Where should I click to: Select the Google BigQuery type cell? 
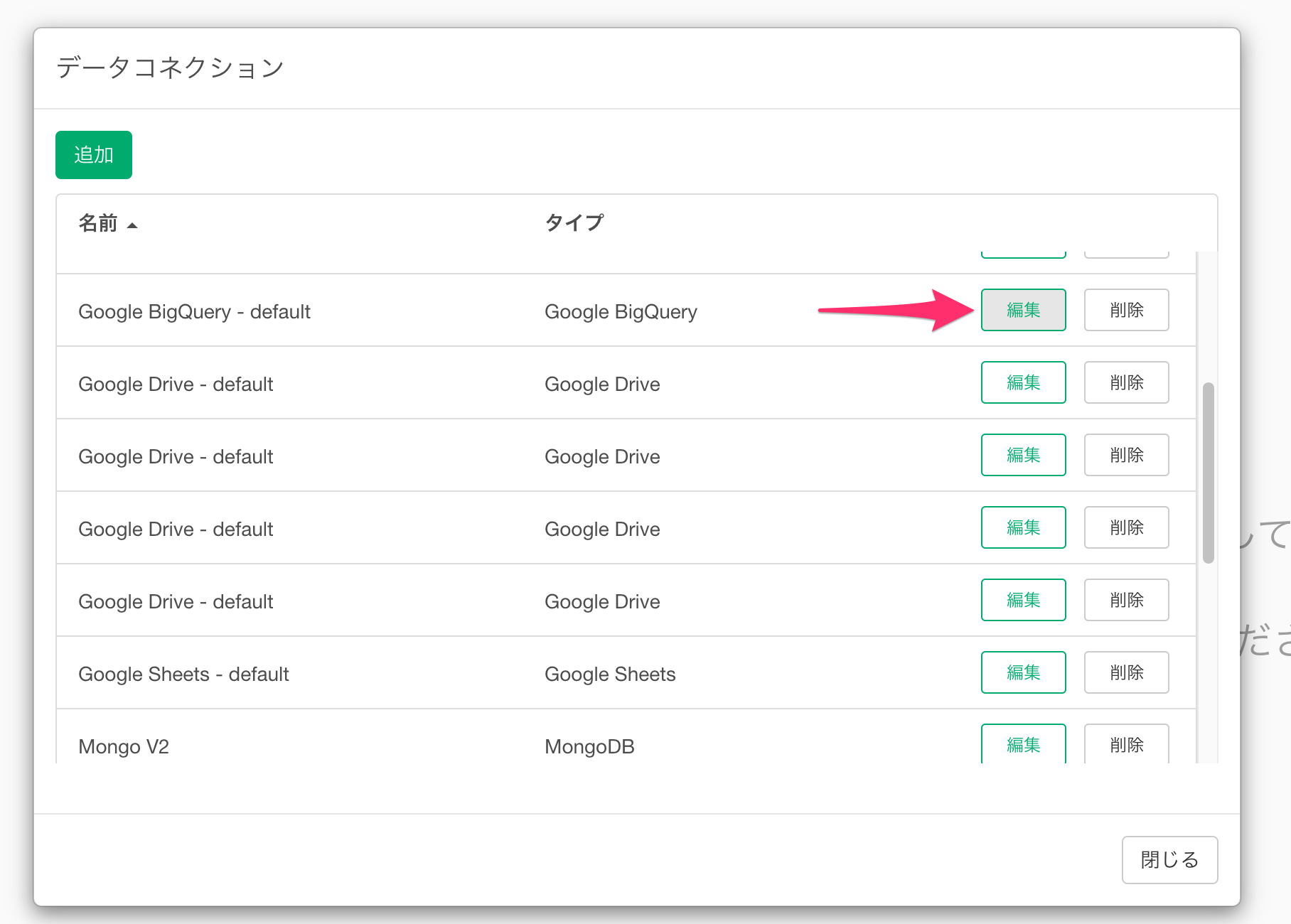pos(621,312)
